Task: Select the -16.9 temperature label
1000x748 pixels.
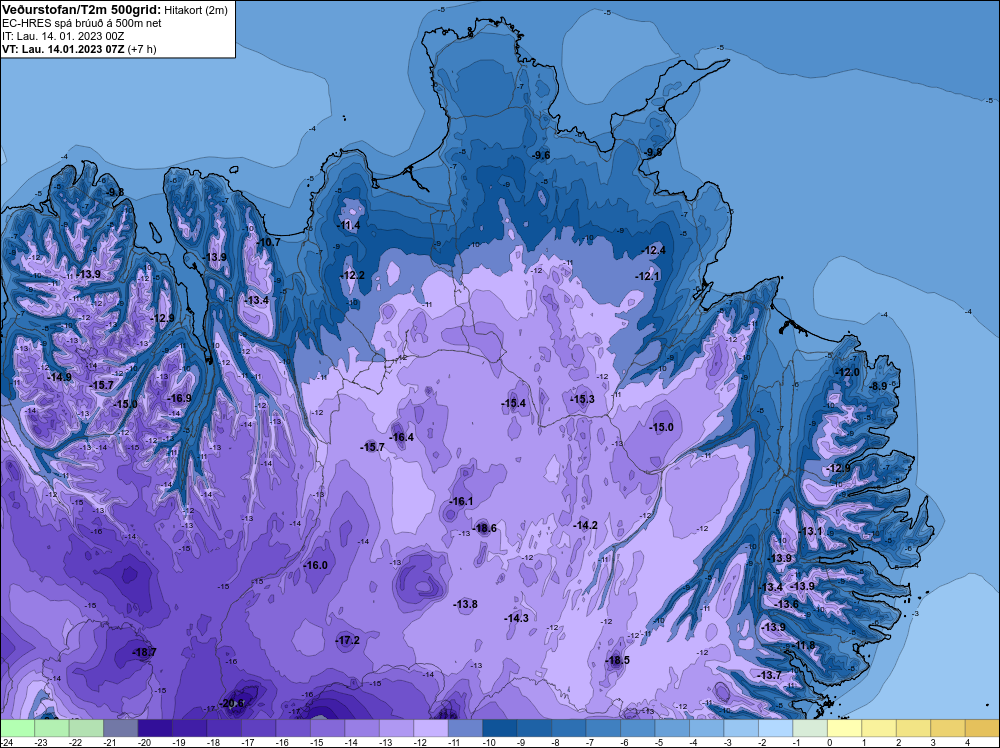Action: click(179, 398)
